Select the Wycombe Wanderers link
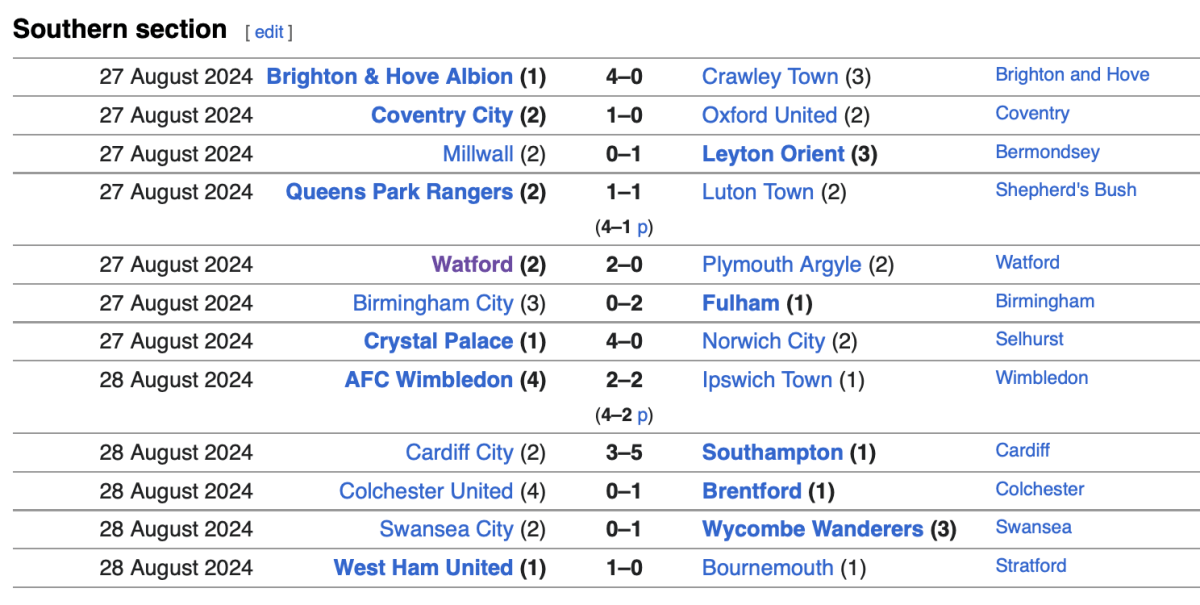 pyautogui.click(x=812, y=530)
